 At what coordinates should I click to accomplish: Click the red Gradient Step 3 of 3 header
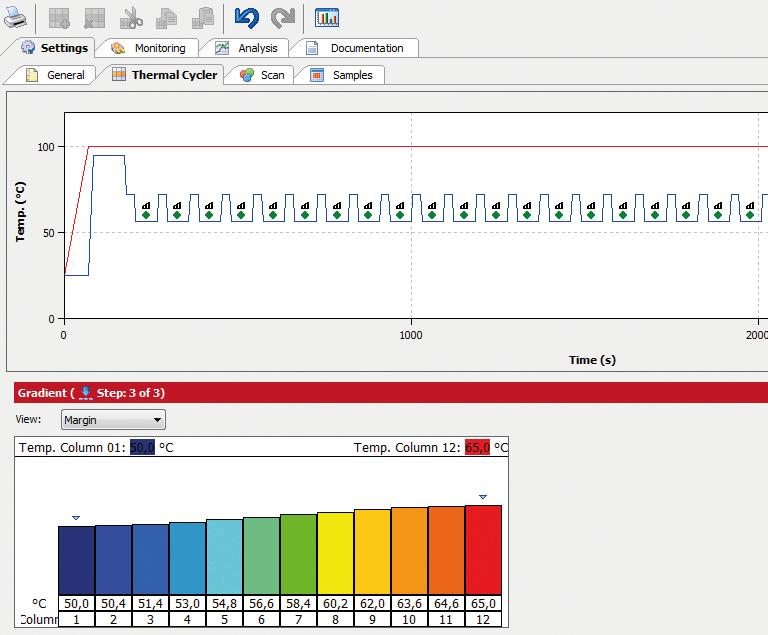tap(391, 393)
